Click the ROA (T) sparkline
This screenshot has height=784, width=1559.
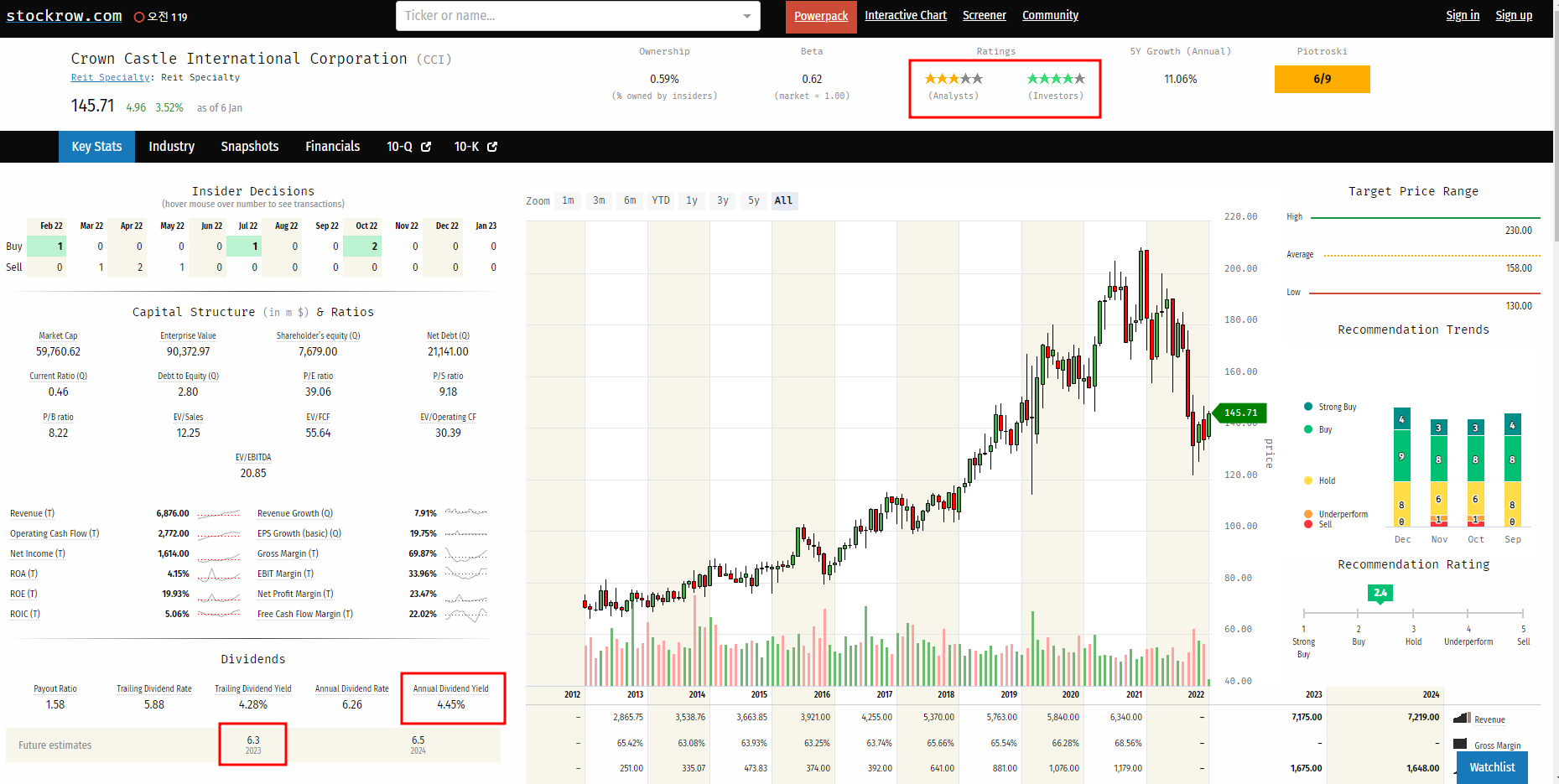click(219, 574)
